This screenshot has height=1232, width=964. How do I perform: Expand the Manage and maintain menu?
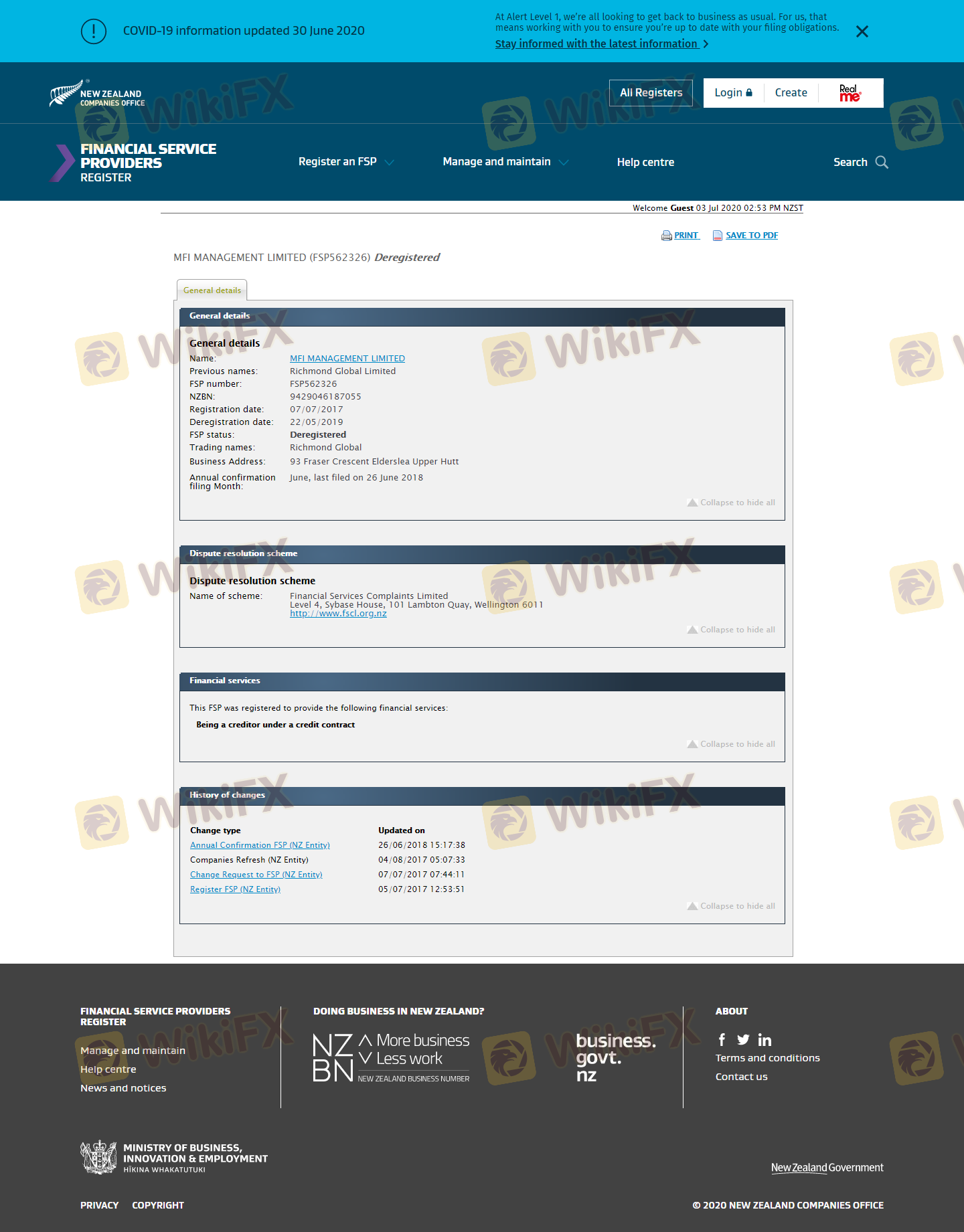(505, 162)
